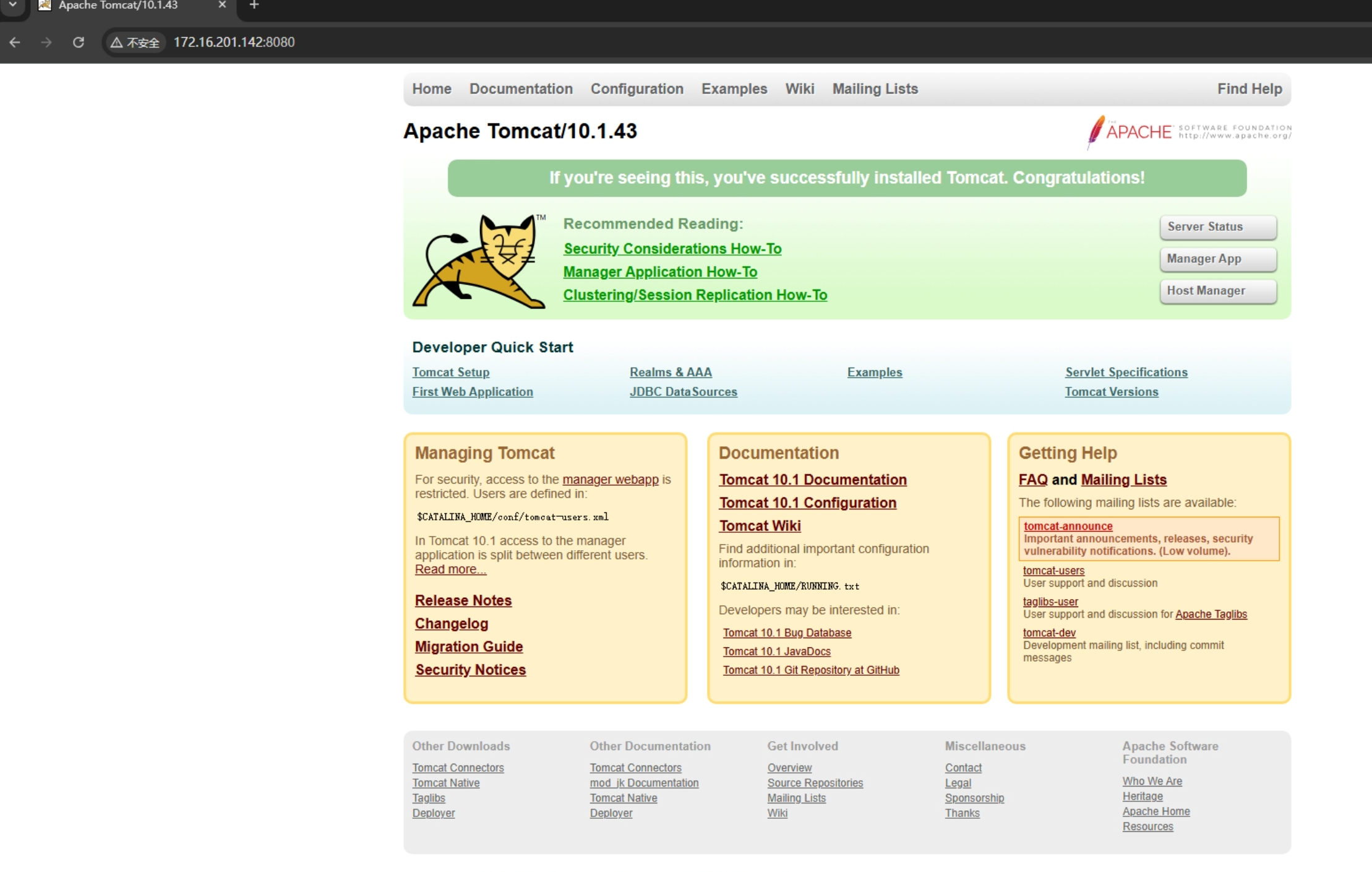
Task: Open the taglibs-user mailing list link
Action: 1050,602
